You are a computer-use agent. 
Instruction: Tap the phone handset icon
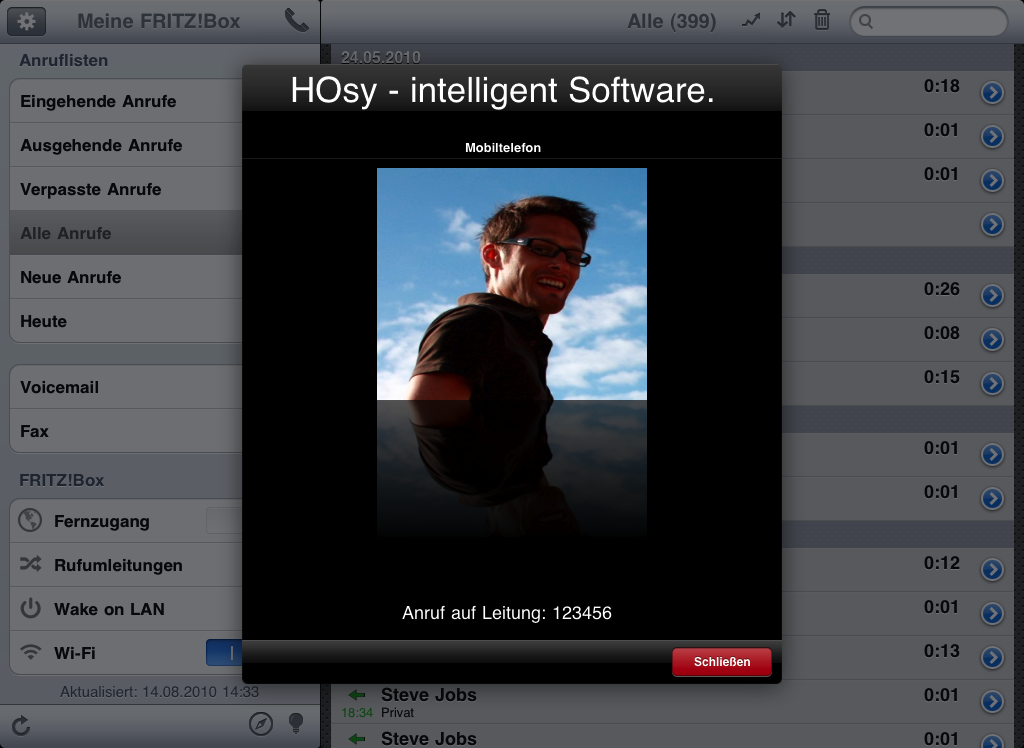point(296,20)
